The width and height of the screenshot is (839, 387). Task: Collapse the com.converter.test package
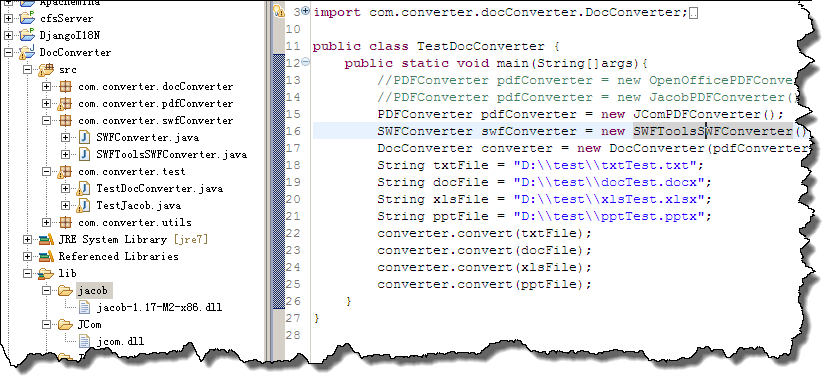tap(47, 172)
